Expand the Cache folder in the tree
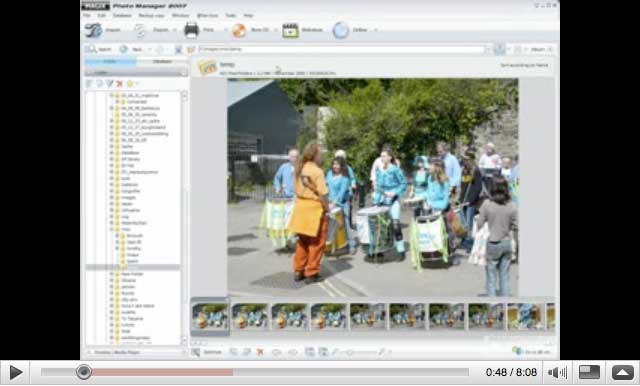Screen dimensions: 640x386 coord(111,146)
